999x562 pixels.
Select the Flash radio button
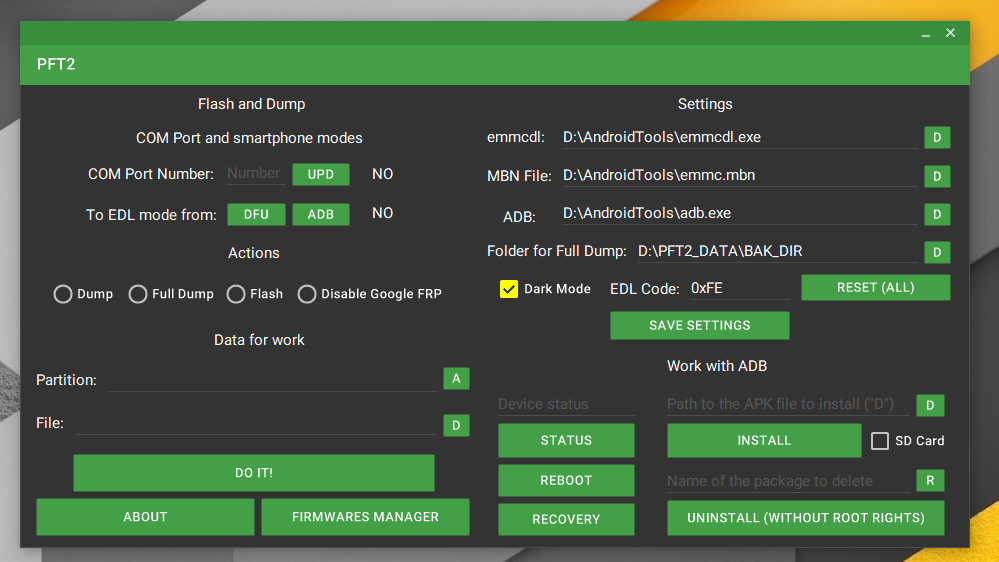coord(236,294)
